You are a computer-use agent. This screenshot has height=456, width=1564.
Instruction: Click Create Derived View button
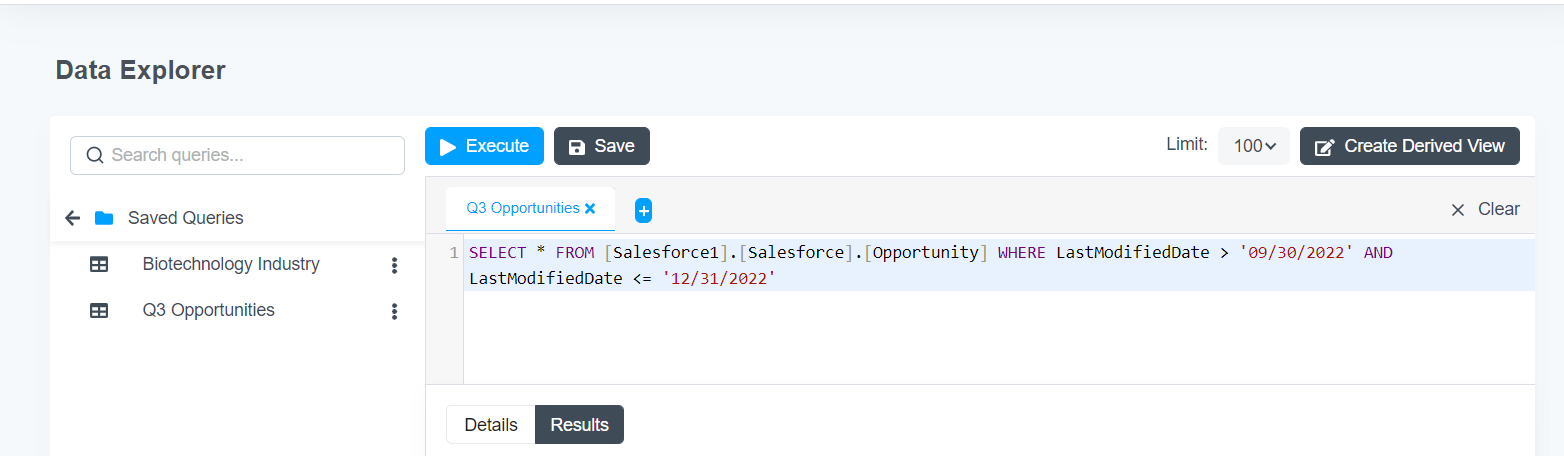tap(1410, 146)
